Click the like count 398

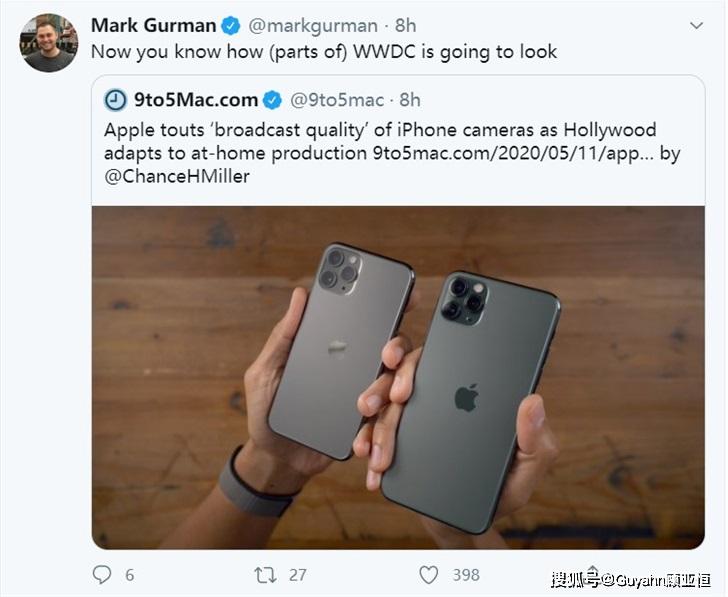click(465, 575)
